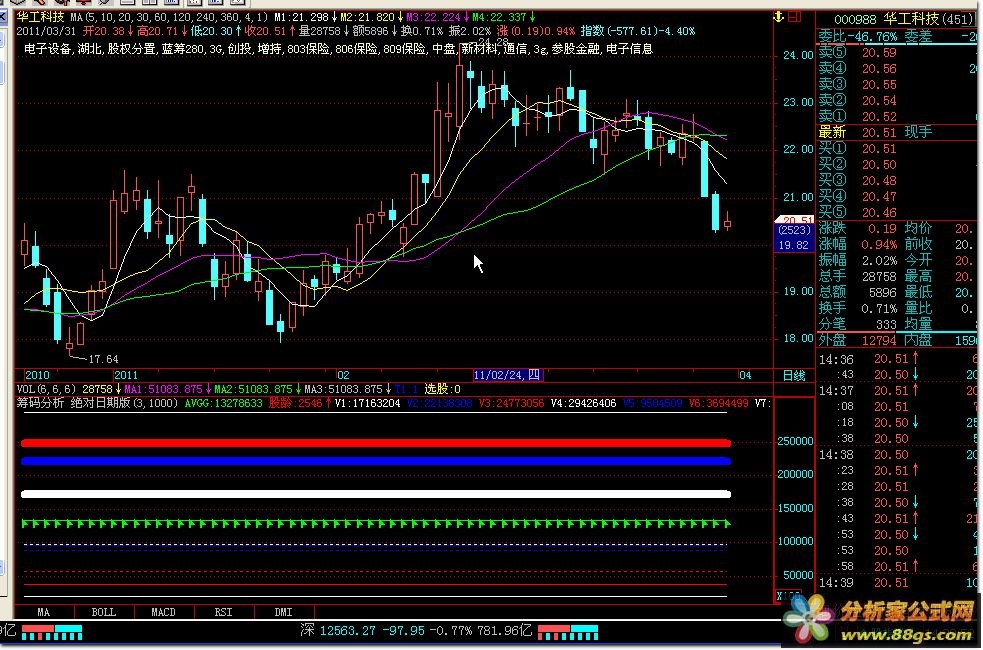Click the 卖③ 20.55 order row
983x650 pixels.
tap(898, 85)
